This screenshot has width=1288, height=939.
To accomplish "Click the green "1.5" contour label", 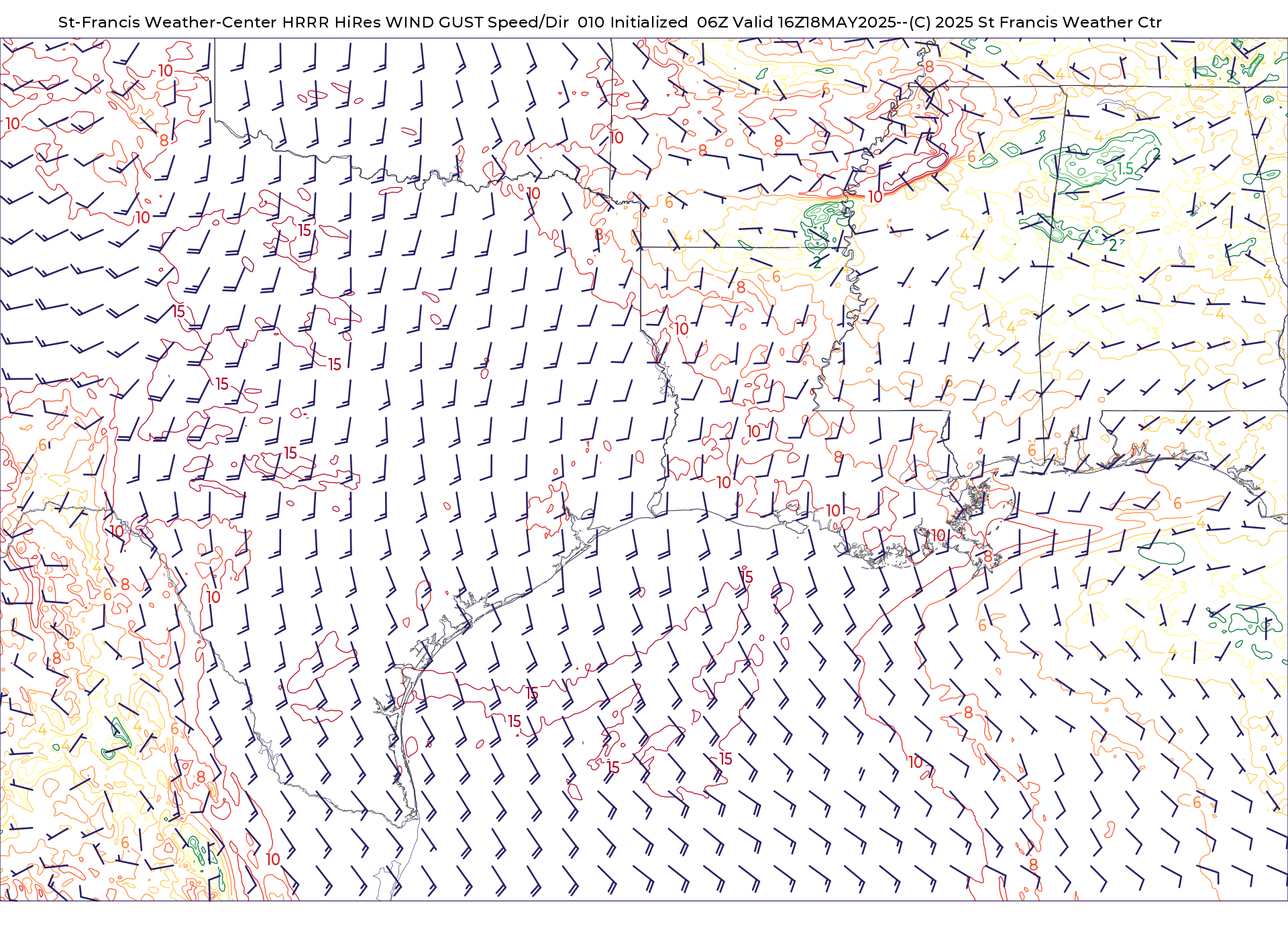I will point(1125,168).
